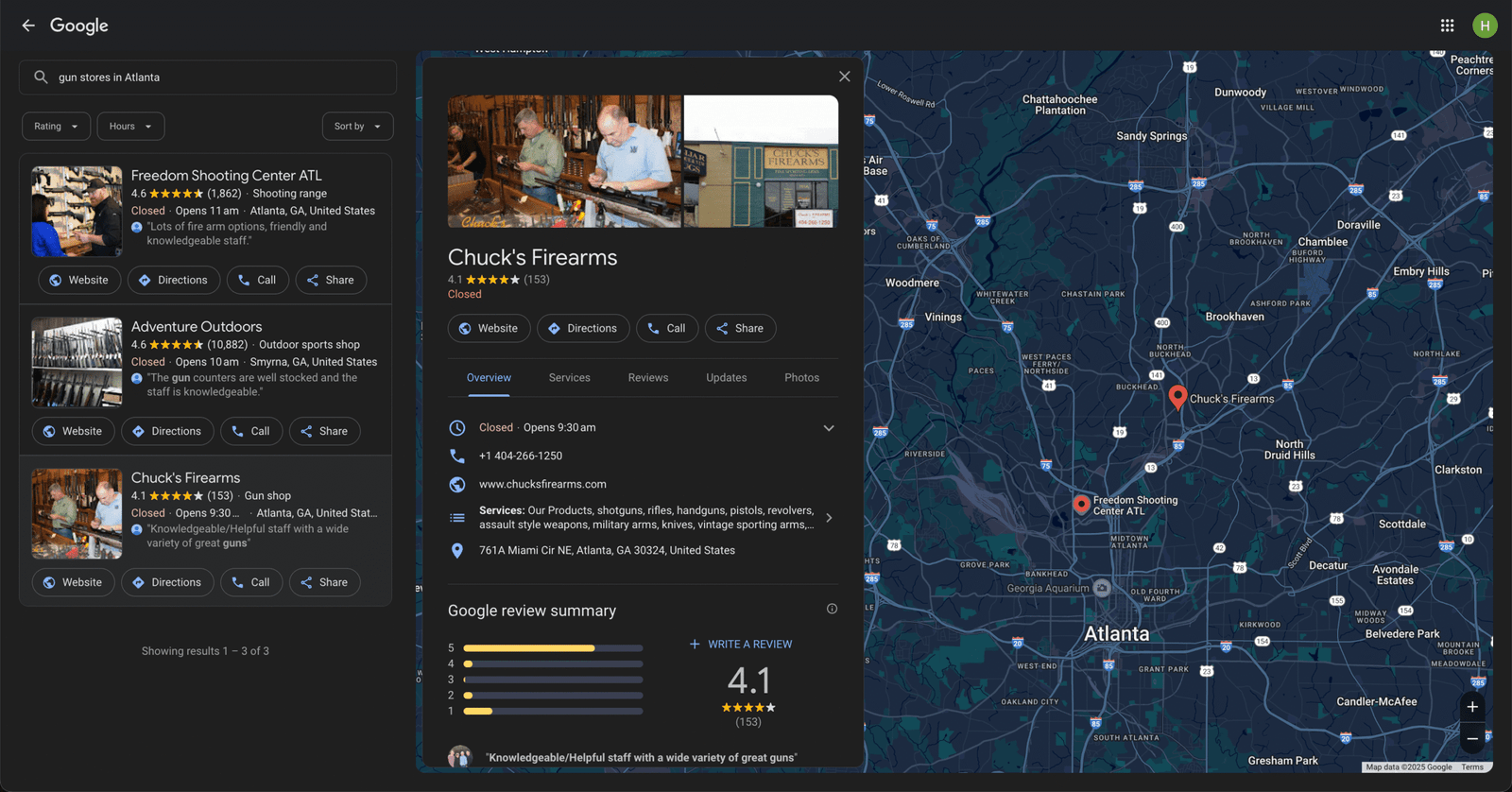Open the Hours filter dropdown
1512x792 pixels.
click(130, 127)
